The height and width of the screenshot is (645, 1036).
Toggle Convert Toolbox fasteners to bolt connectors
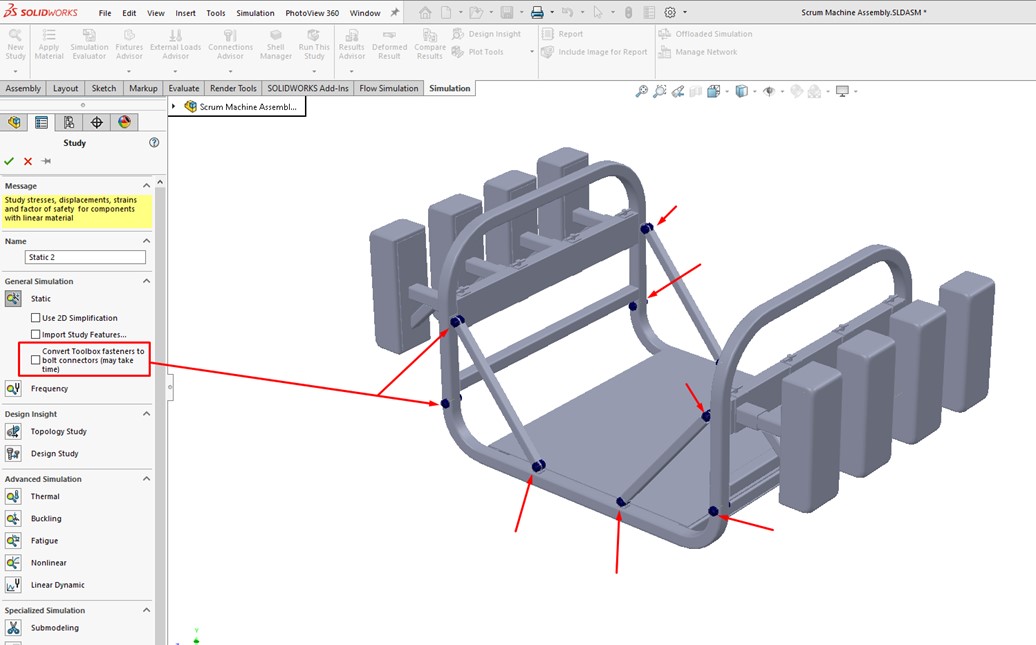pyautogui.click(x=36, y=360)
